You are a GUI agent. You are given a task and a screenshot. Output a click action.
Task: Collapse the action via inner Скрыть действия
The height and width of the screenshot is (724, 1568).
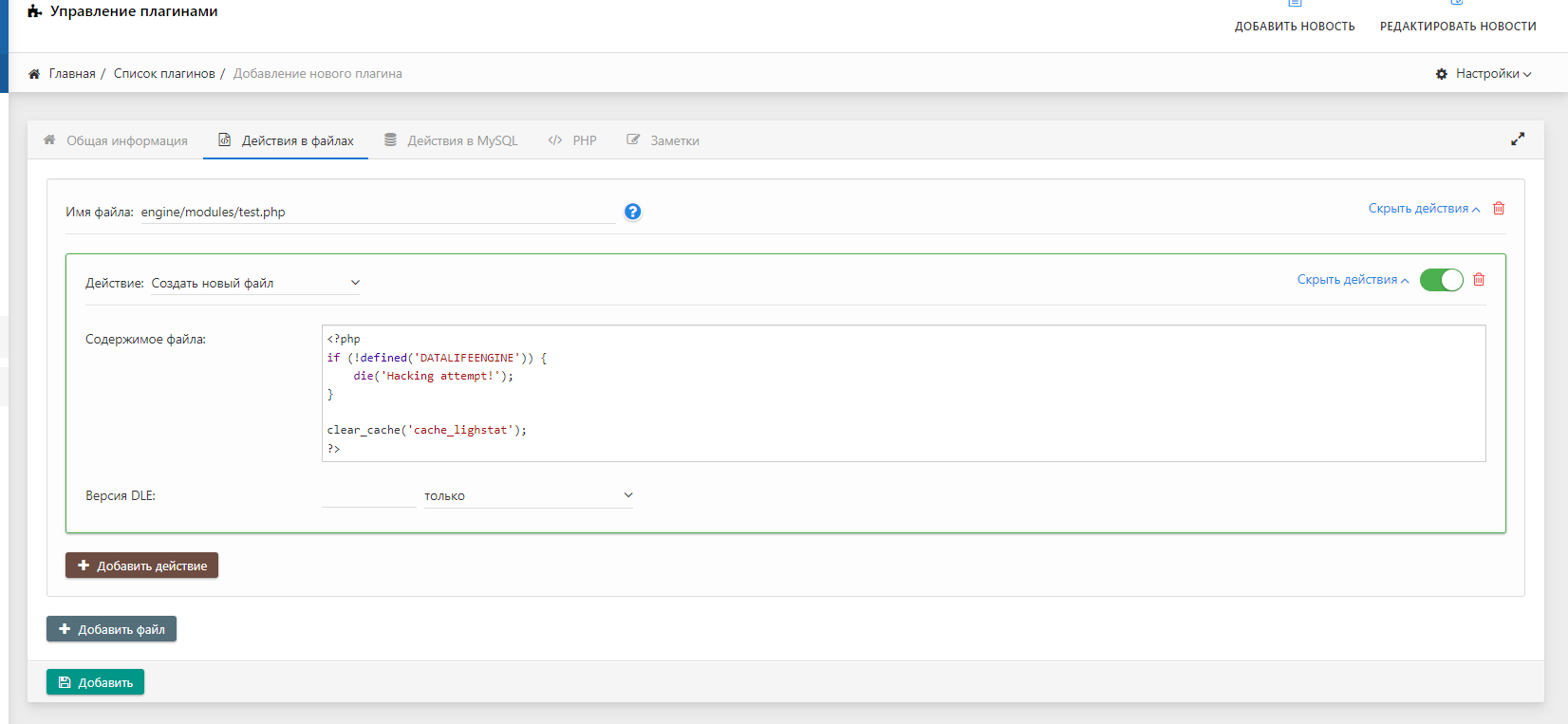point(1353,280)
